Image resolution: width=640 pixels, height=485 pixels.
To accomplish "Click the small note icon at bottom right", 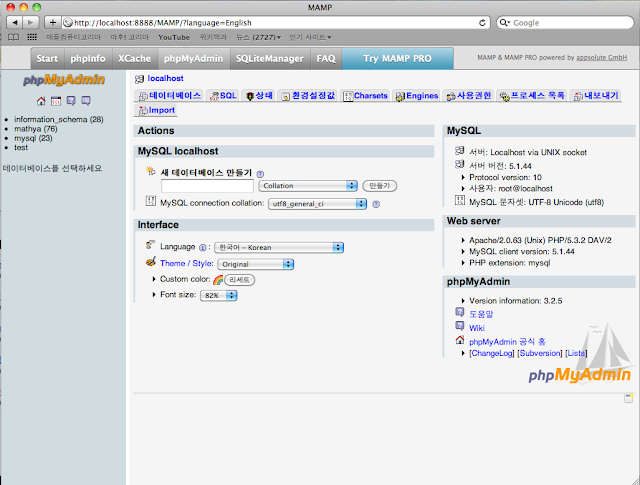I will point(629,398).
